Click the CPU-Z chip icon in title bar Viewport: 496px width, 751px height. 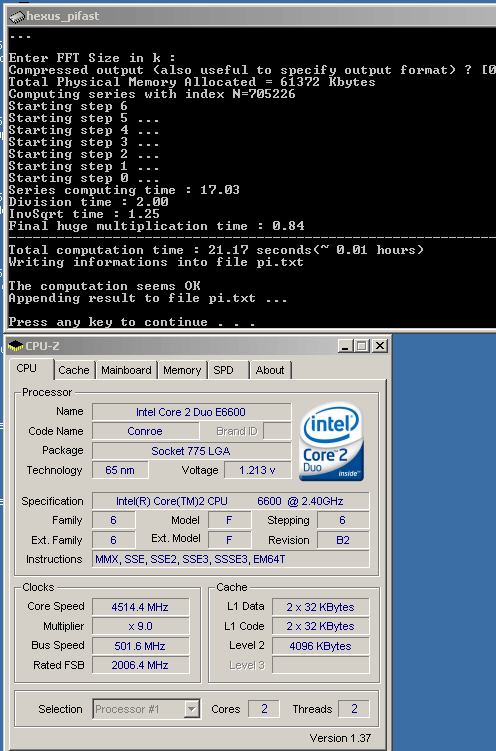pos(16,346)
